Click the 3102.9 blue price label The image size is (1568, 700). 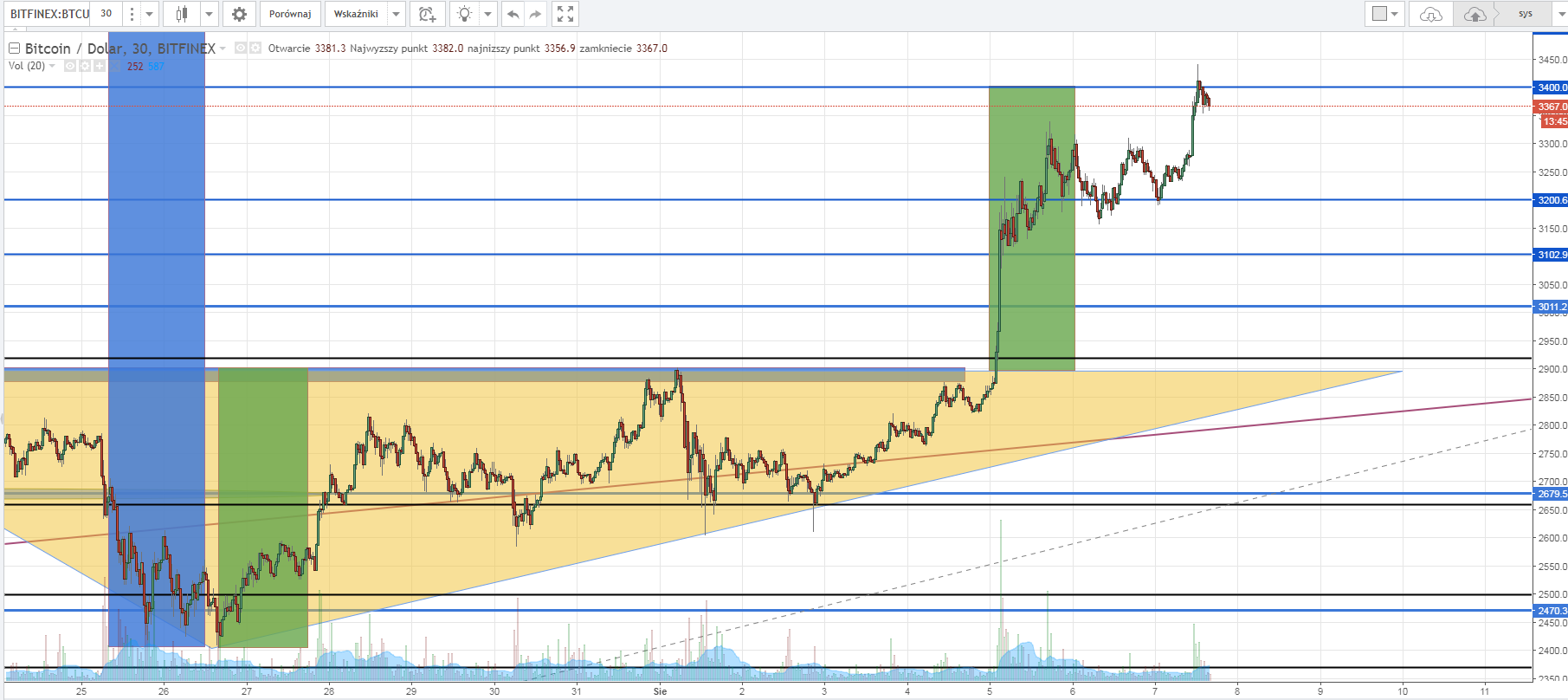coord(1550,255)
